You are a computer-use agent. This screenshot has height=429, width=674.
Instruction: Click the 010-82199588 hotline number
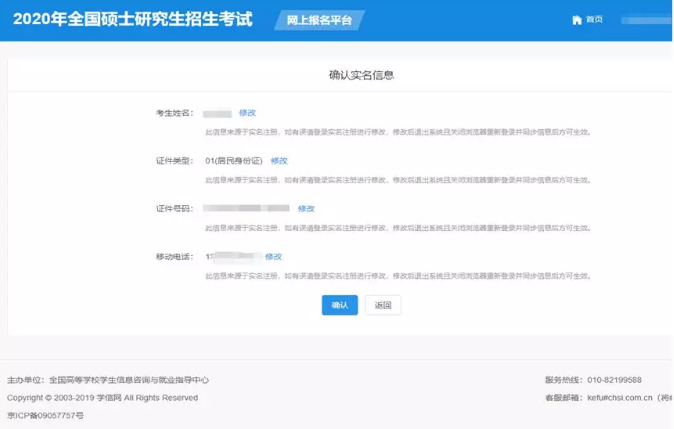point(613,380)
